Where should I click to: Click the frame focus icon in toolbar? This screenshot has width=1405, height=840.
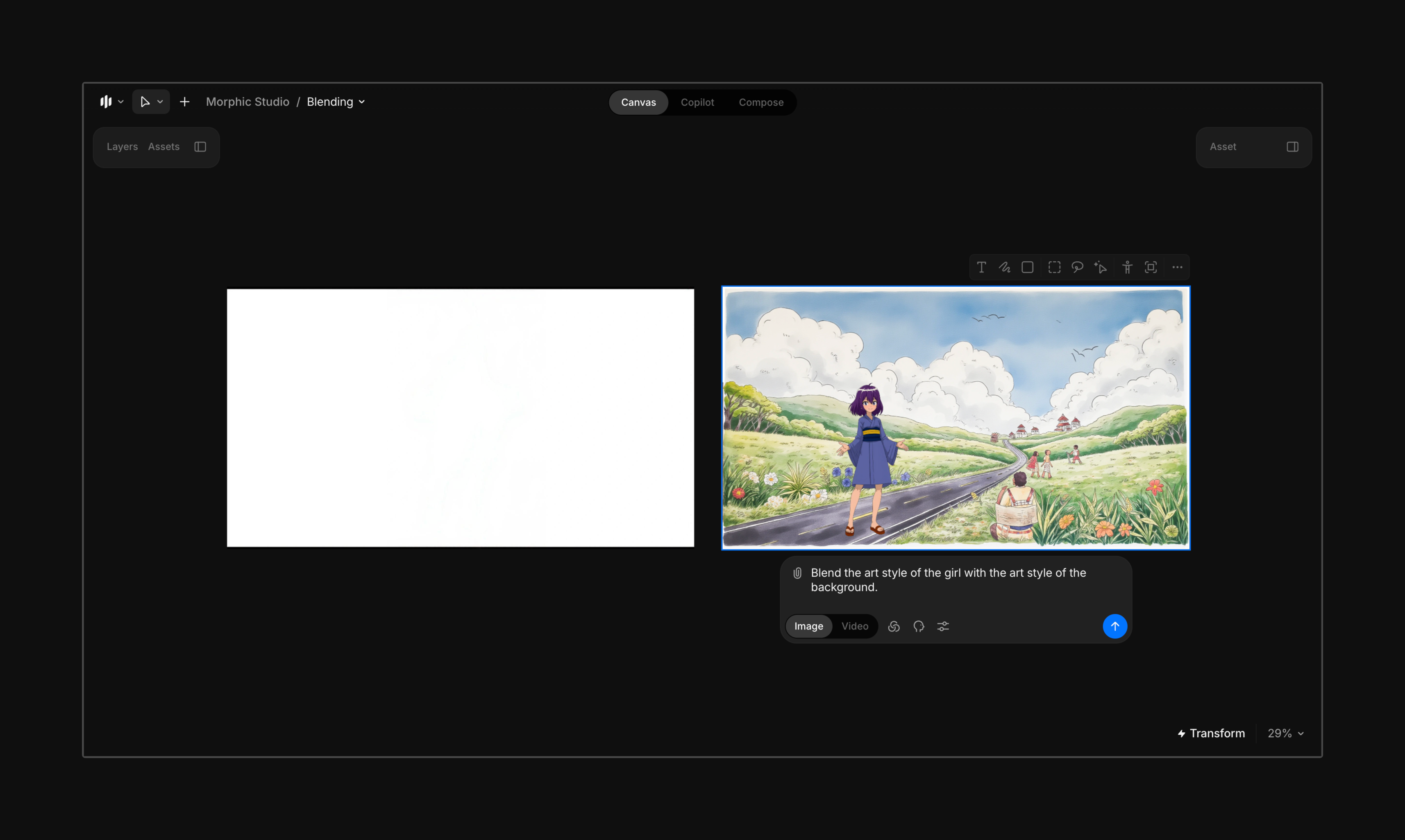pyautogui.click(x=1151, y=267)
